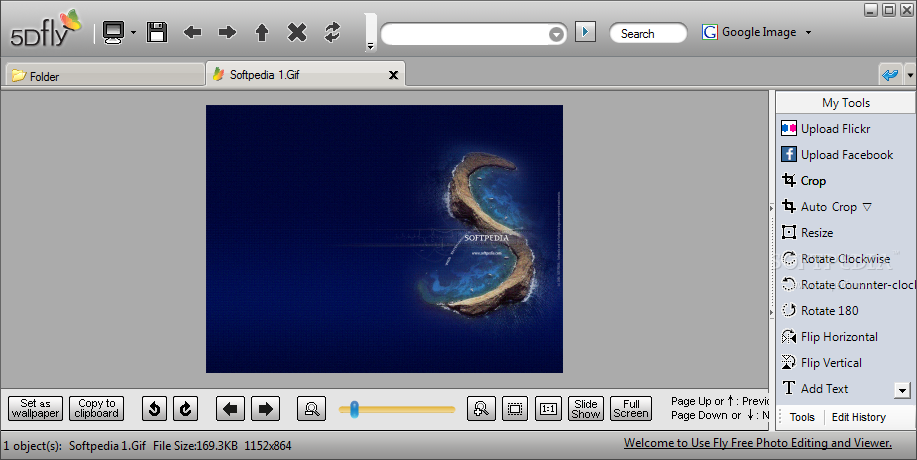Open the Resize tool

click(x=807, y=233)
